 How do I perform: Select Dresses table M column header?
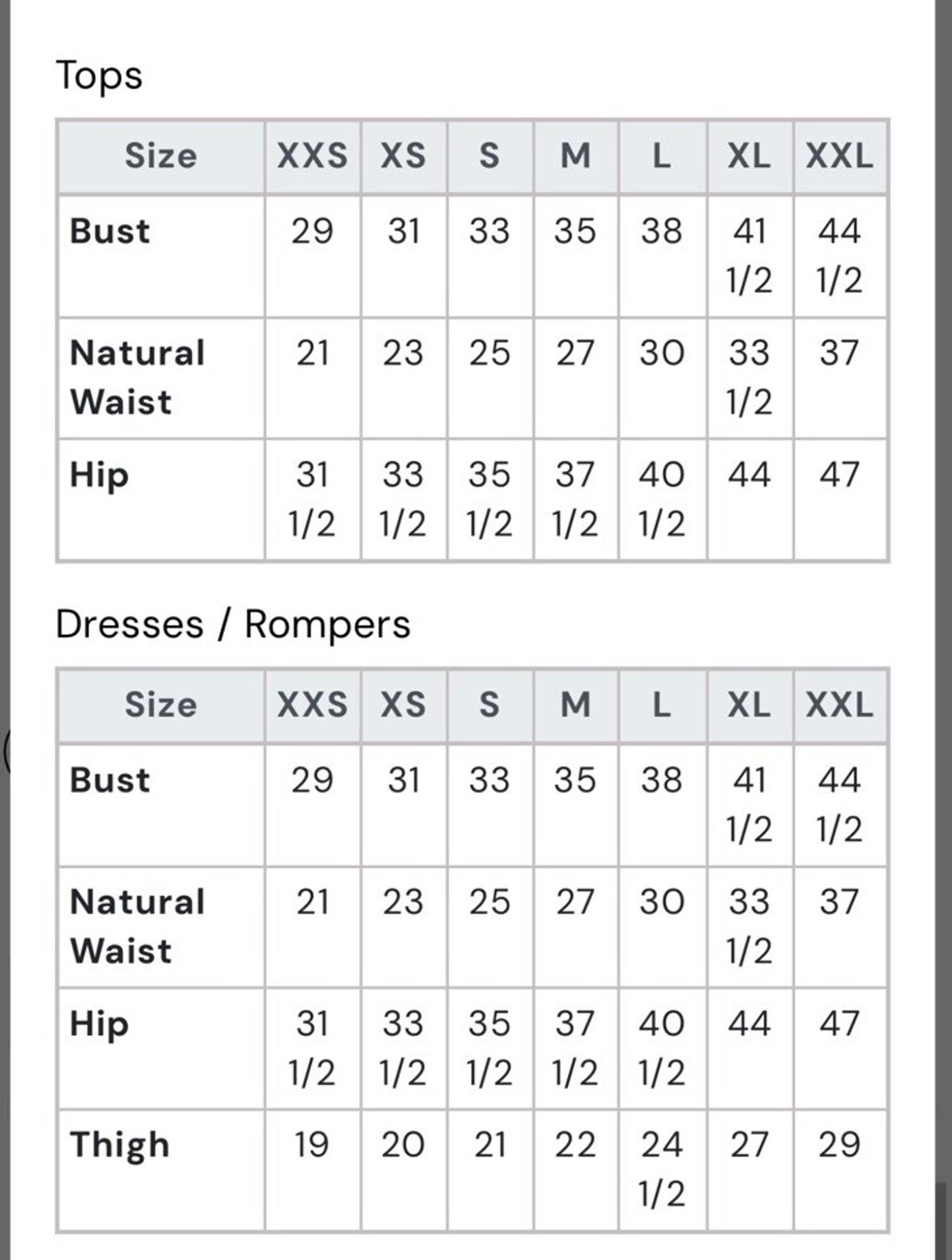point(576,704)
